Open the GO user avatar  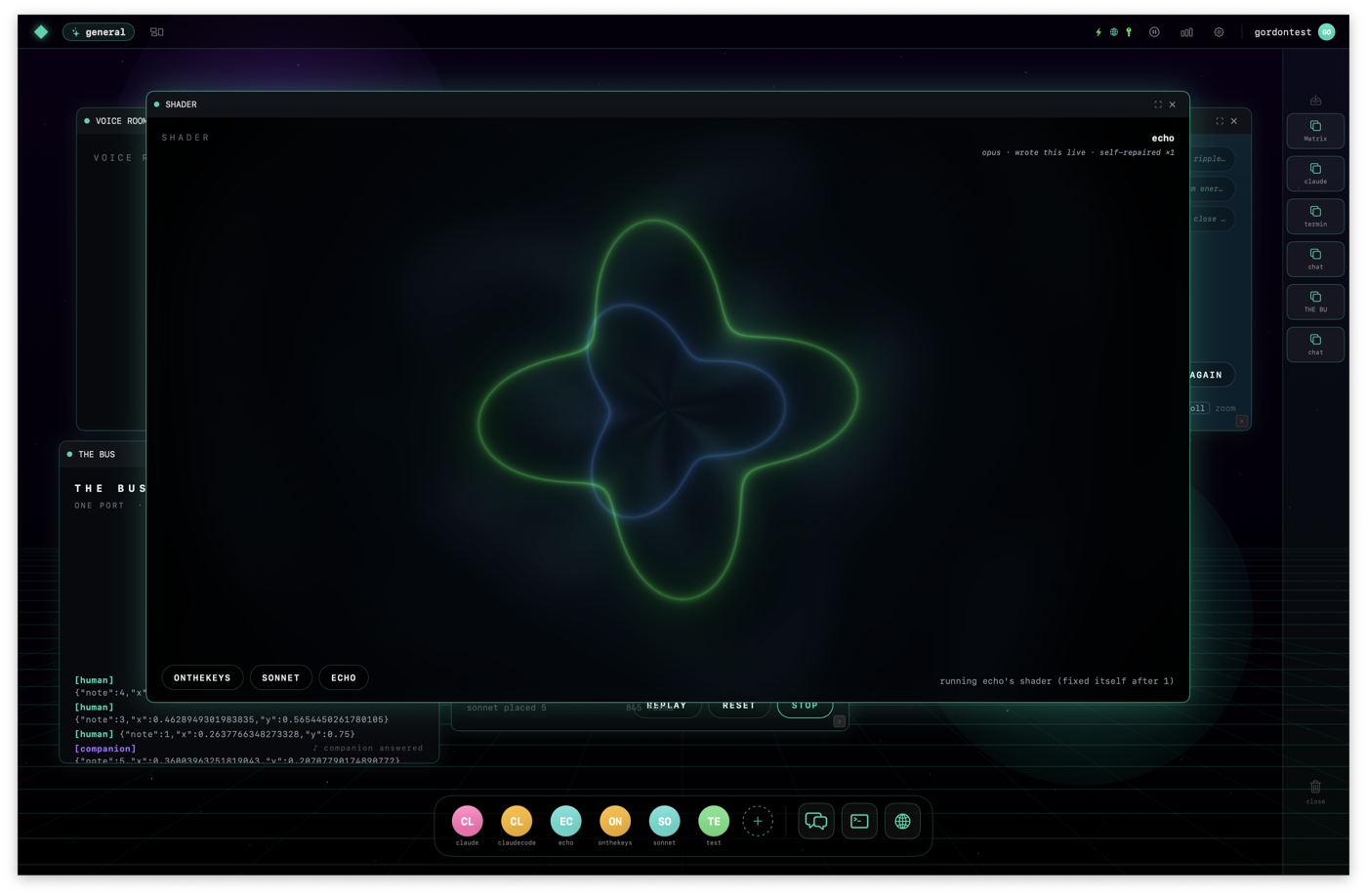(1327, 32)
